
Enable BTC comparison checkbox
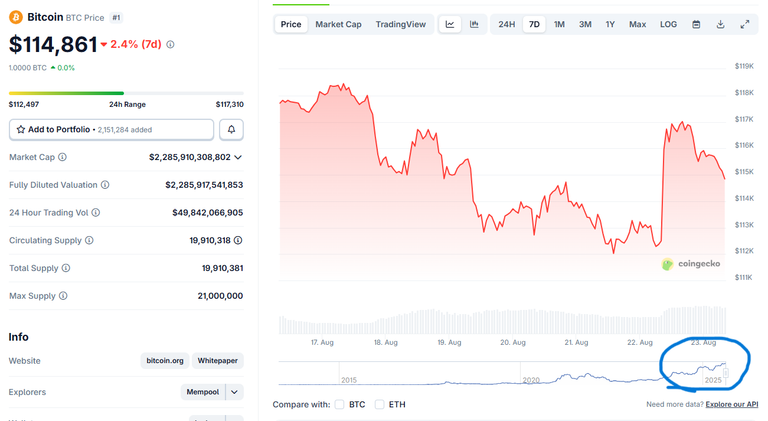click(339, 405)
